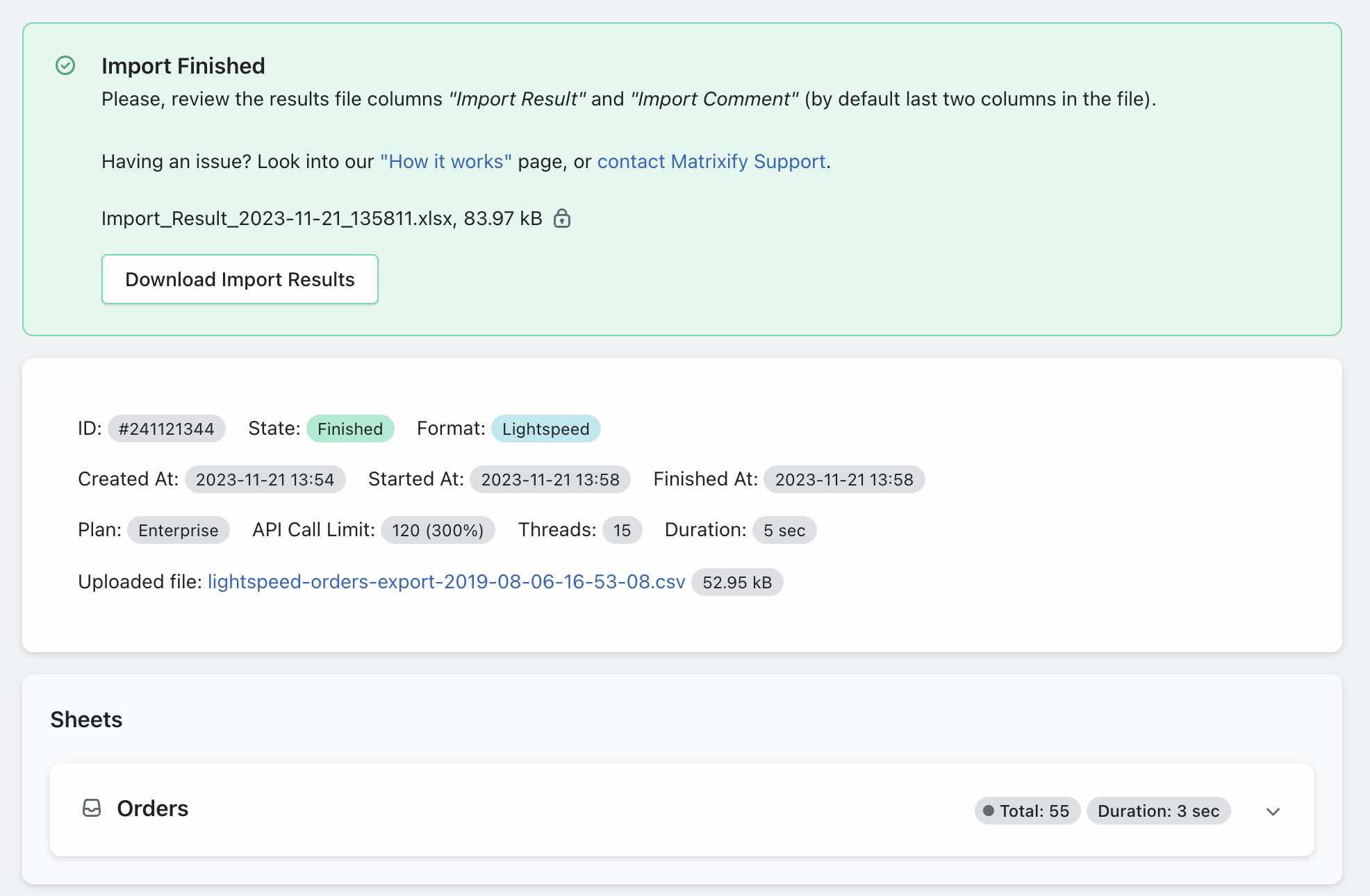Click the Duration 5 sec badge
Viewport: 1370px width, 896px height.
coord(784,530)
